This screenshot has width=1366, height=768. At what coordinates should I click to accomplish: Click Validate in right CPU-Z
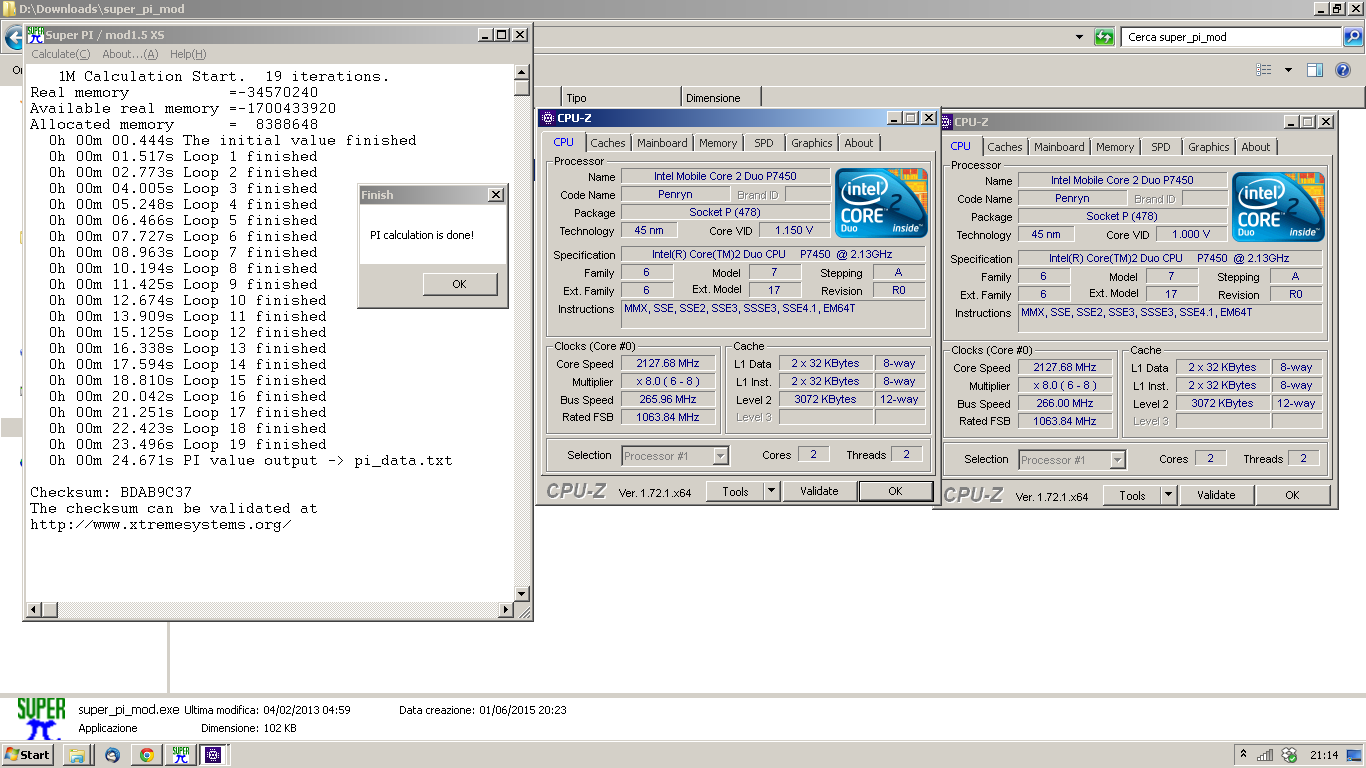point(1216,495)
